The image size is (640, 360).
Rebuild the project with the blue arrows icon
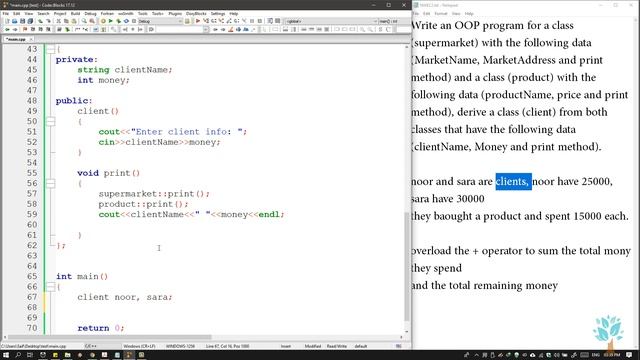point(126,21)
